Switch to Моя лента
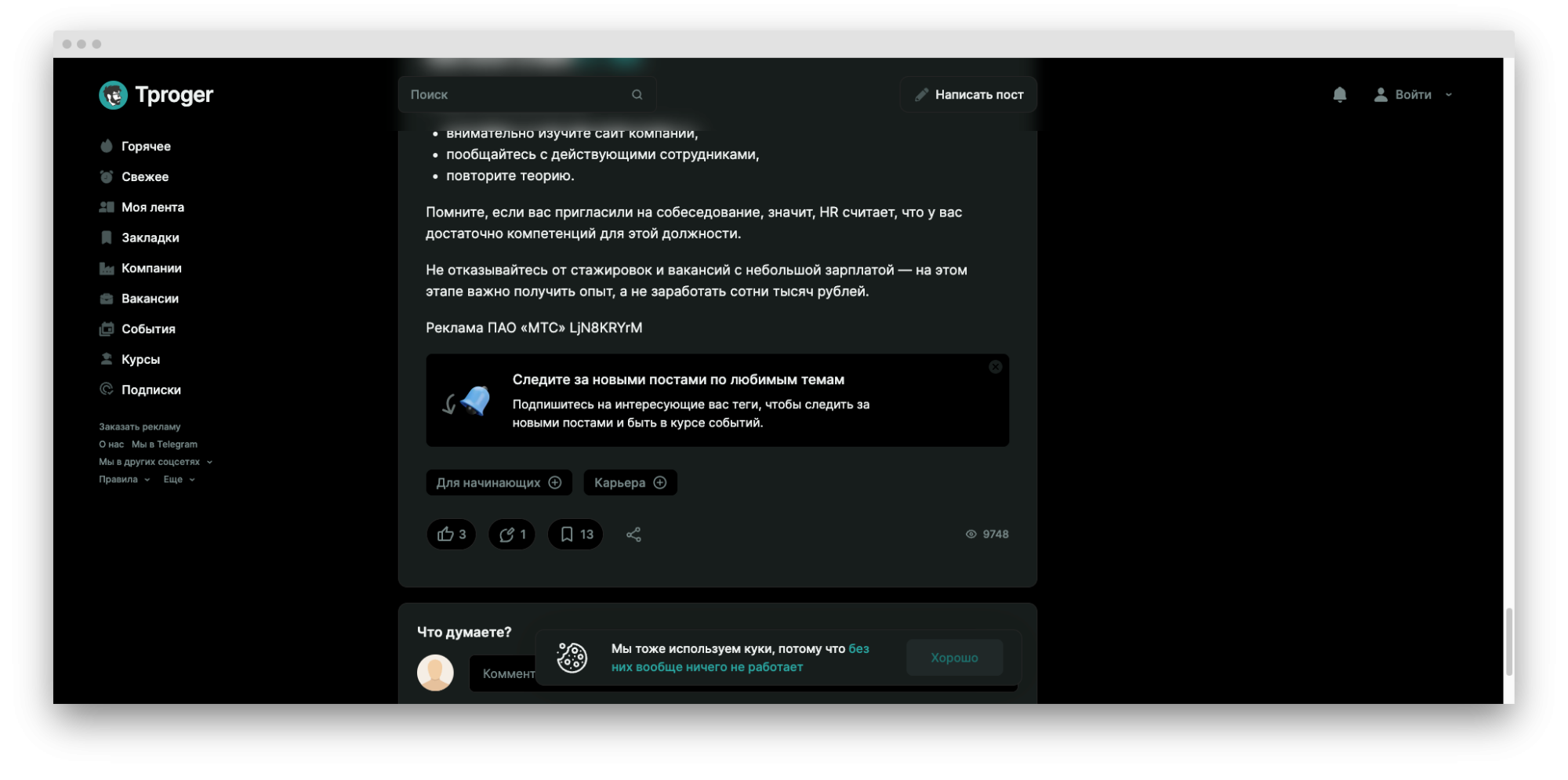 click(x=153, y=207)
